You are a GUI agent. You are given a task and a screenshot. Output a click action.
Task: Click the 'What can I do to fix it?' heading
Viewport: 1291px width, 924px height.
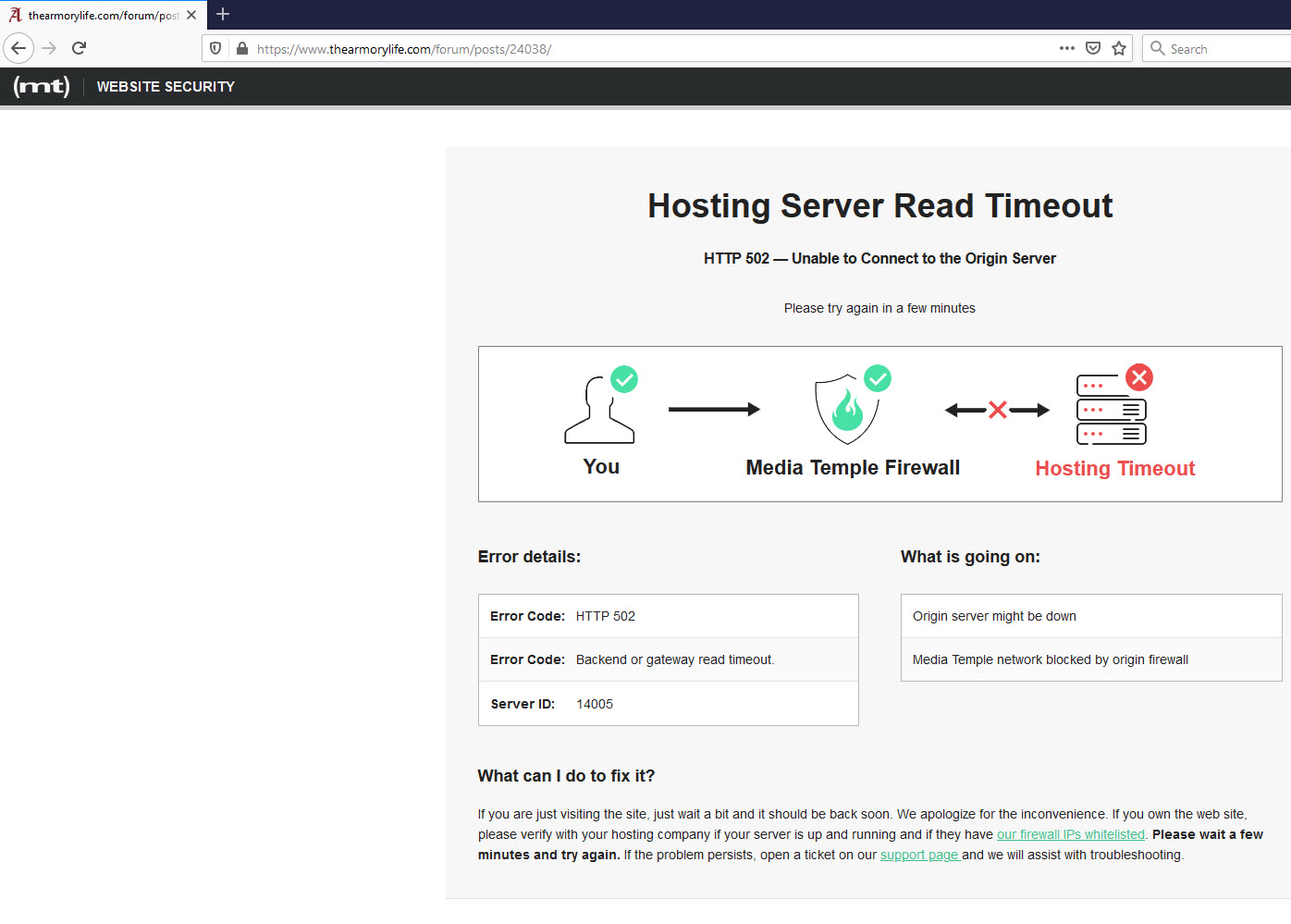click(x=566, y=776)
